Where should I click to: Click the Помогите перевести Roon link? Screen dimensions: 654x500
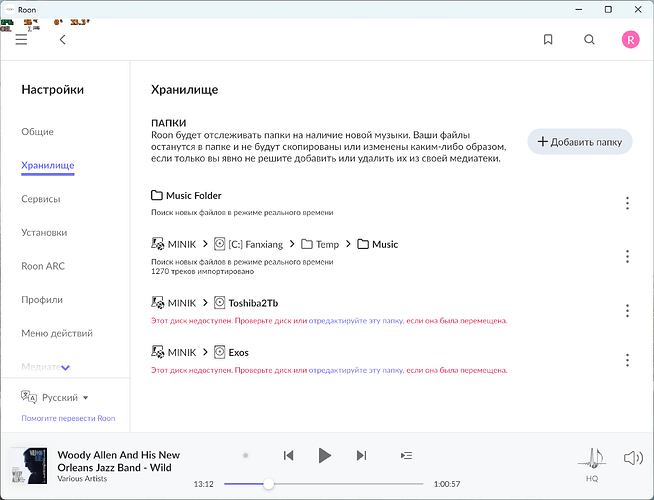point(68,418)
